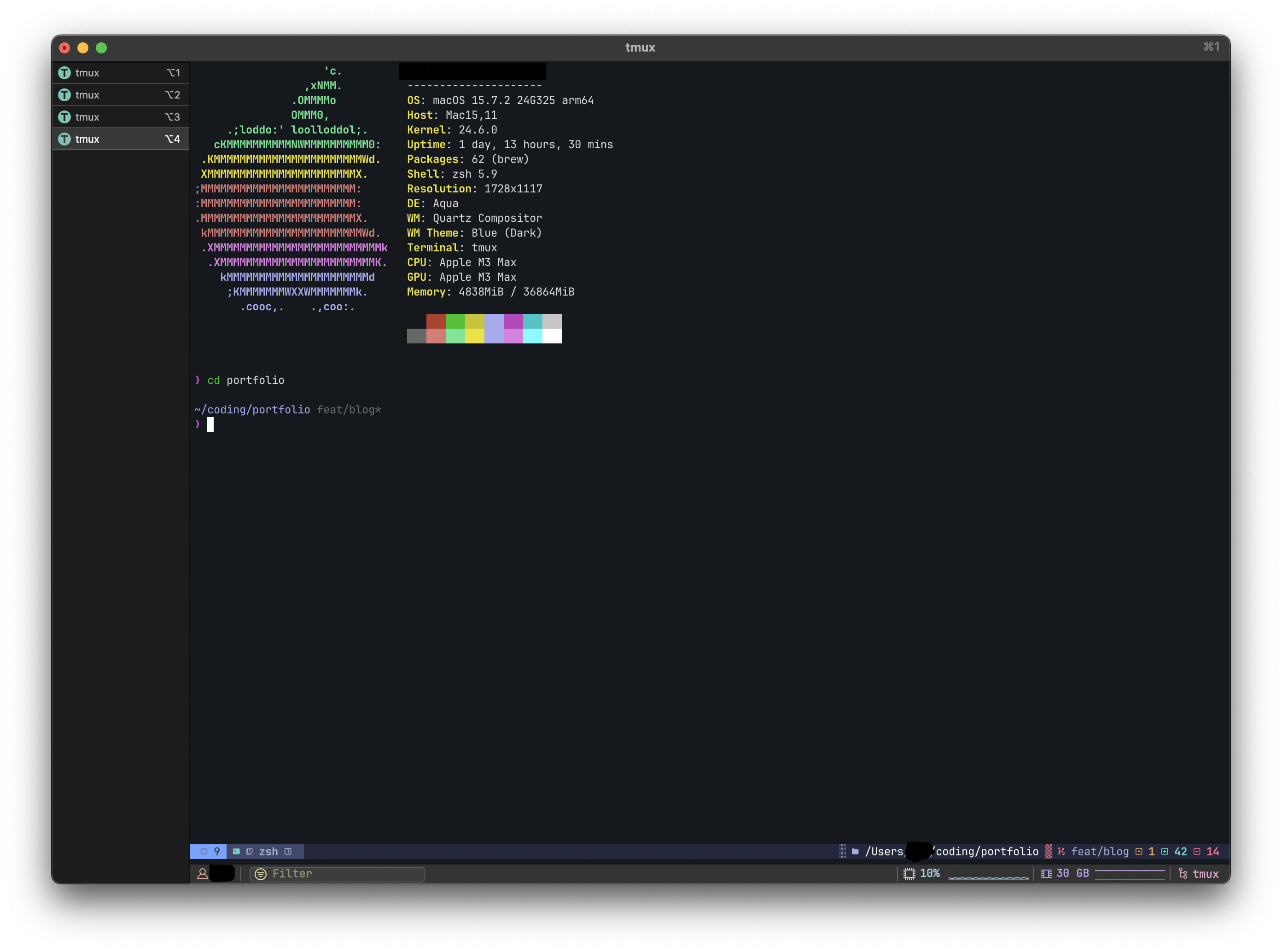Click the memory usage graph beside 30 GB
Viewport: 1282px width, 952px height.
[x=1130, y=874]
